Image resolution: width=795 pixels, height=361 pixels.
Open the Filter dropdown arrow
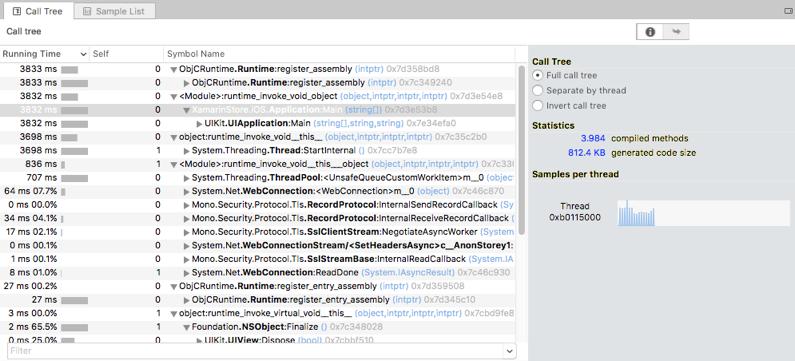510,351
